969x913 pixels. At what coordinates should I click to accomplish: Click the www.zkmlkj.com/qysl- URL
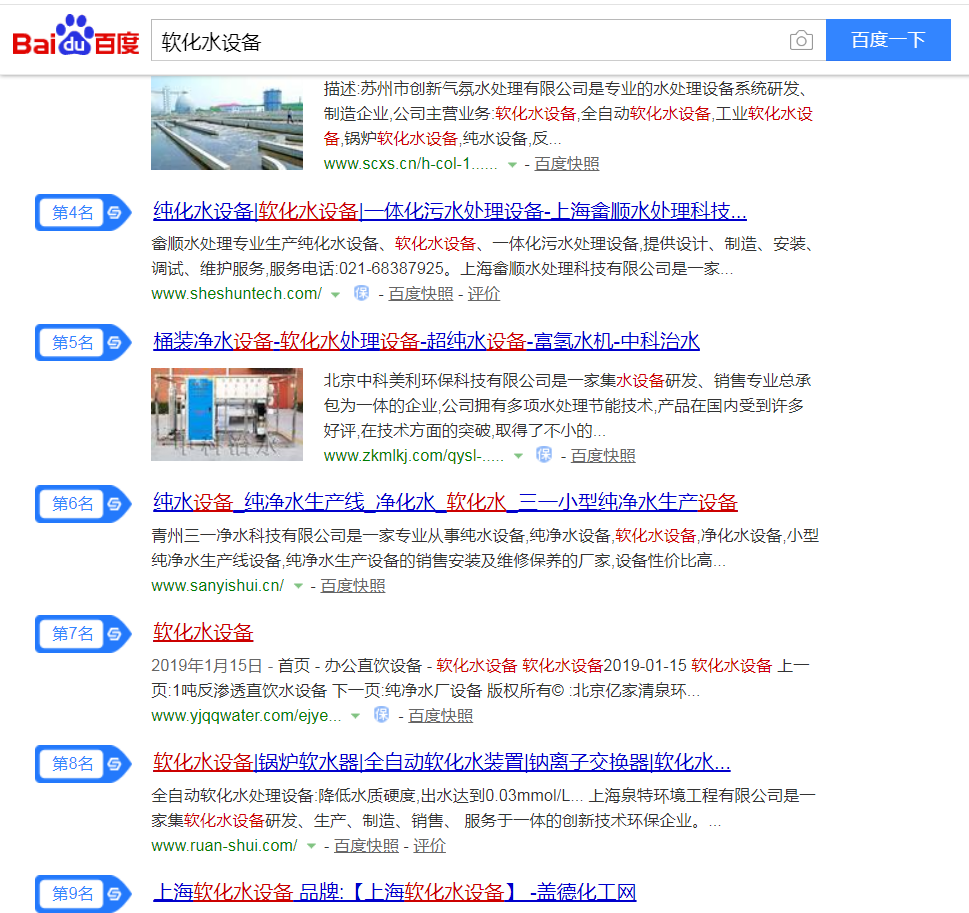click(414, 456)
